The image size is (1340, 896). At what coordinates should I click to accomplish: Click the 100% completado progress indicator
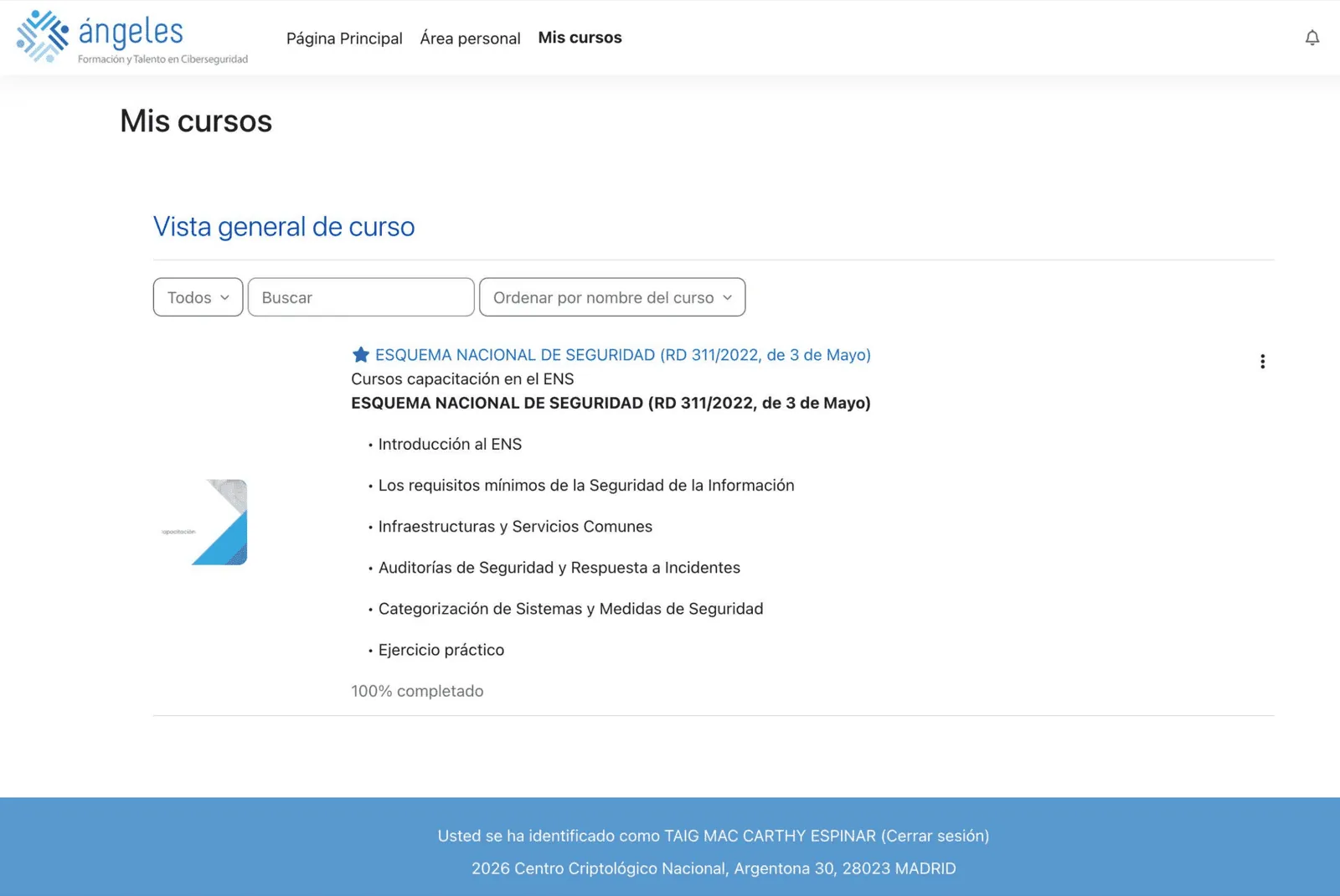pos(417,691)
